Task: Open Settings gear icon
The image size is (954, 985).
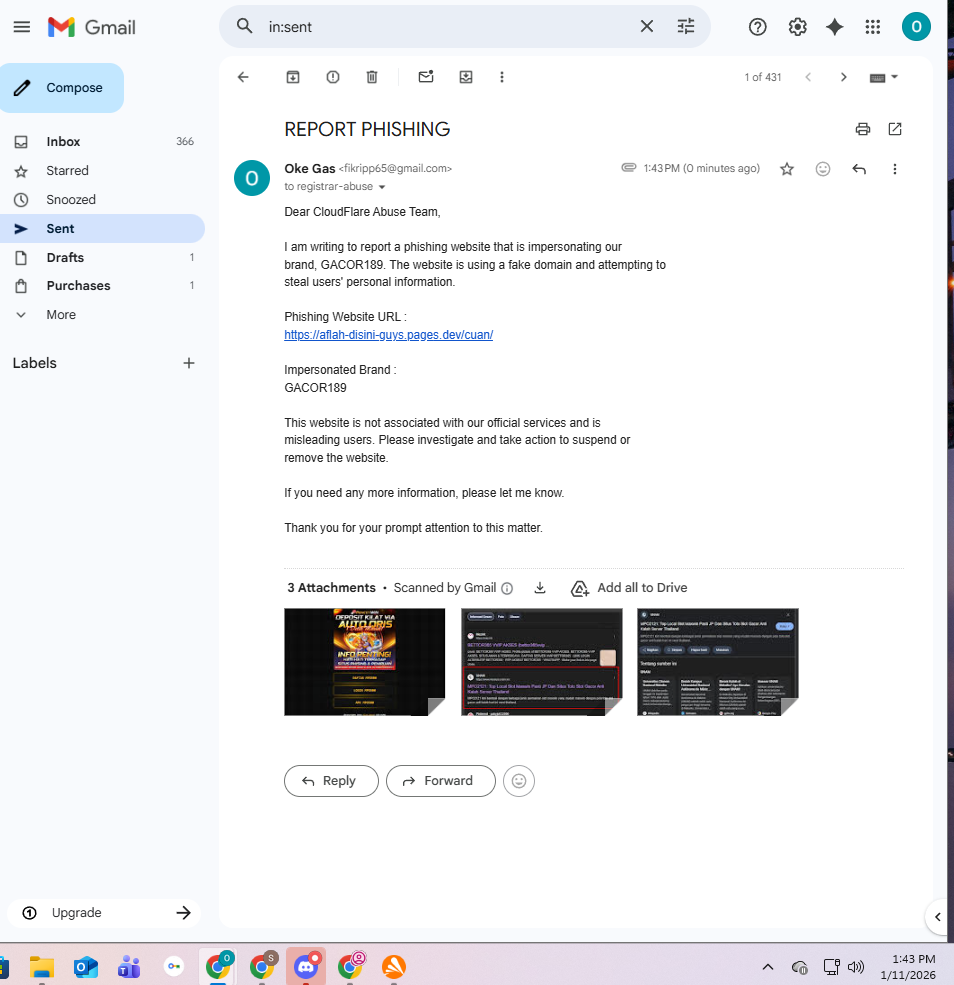Action: [x=797, y=27]
